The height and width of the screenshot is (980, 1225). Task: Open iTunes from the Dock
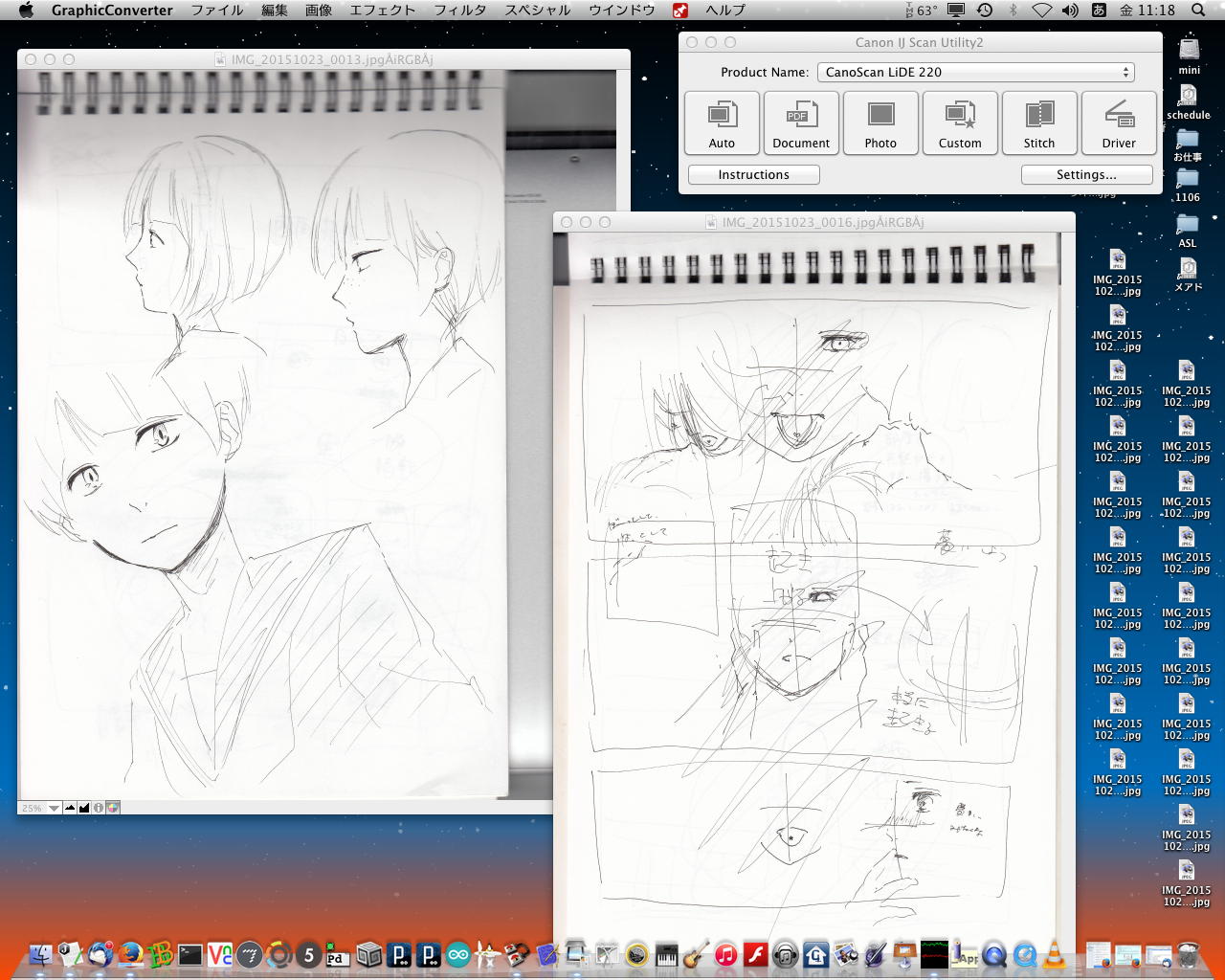click(x=725, y=954)
